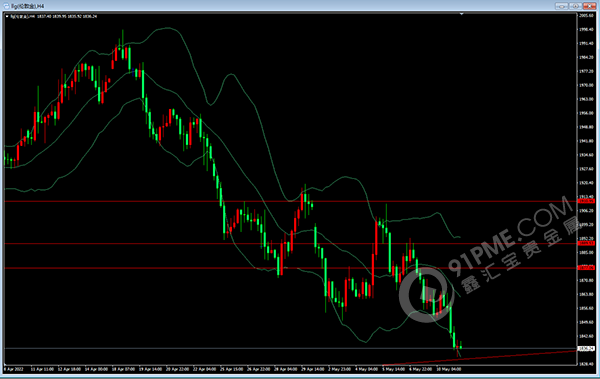This screenshot has height=379, width=600.
Task: Select the rising red trendline at the bottom
Action: click(x=479, y=358)
